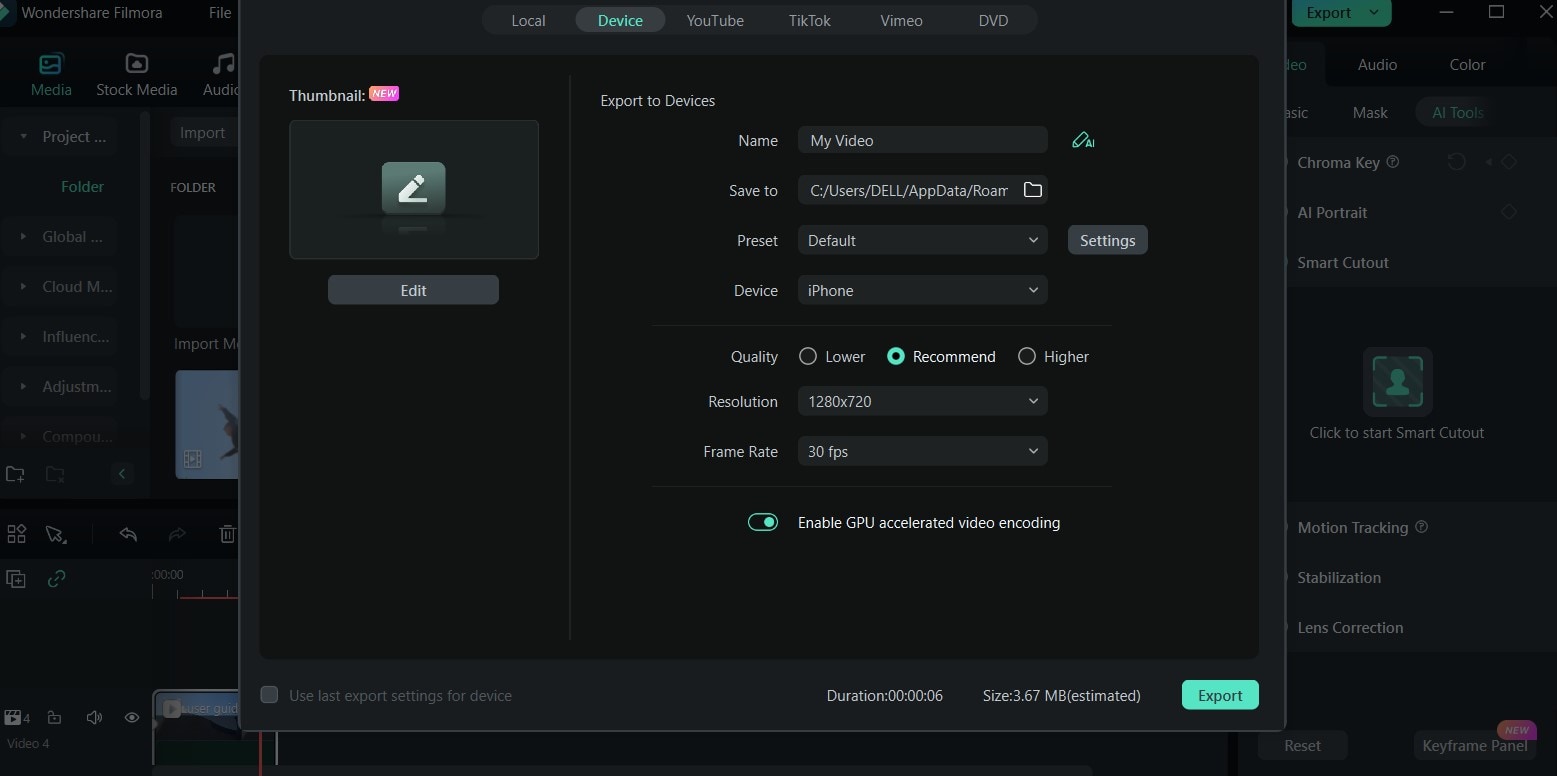Open the Keyframe Panel button
This screenshot has height=776, width=1557.
[x=1474, y=745]
